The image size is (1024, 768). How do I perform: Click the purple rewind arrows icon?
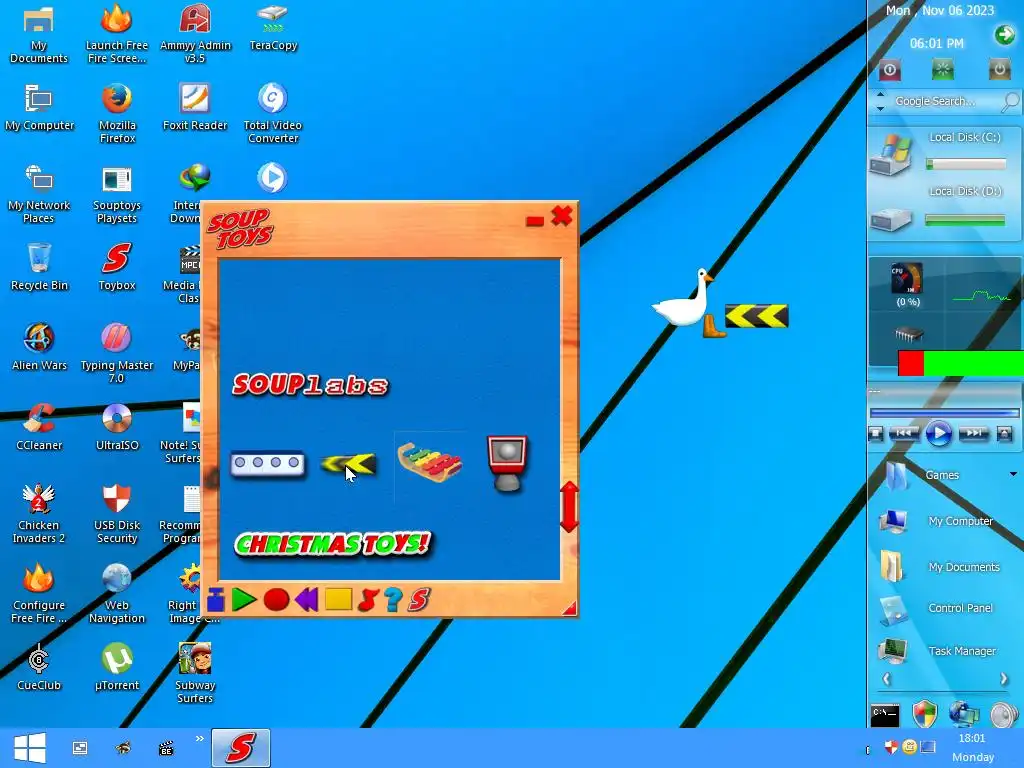[306, 600]
